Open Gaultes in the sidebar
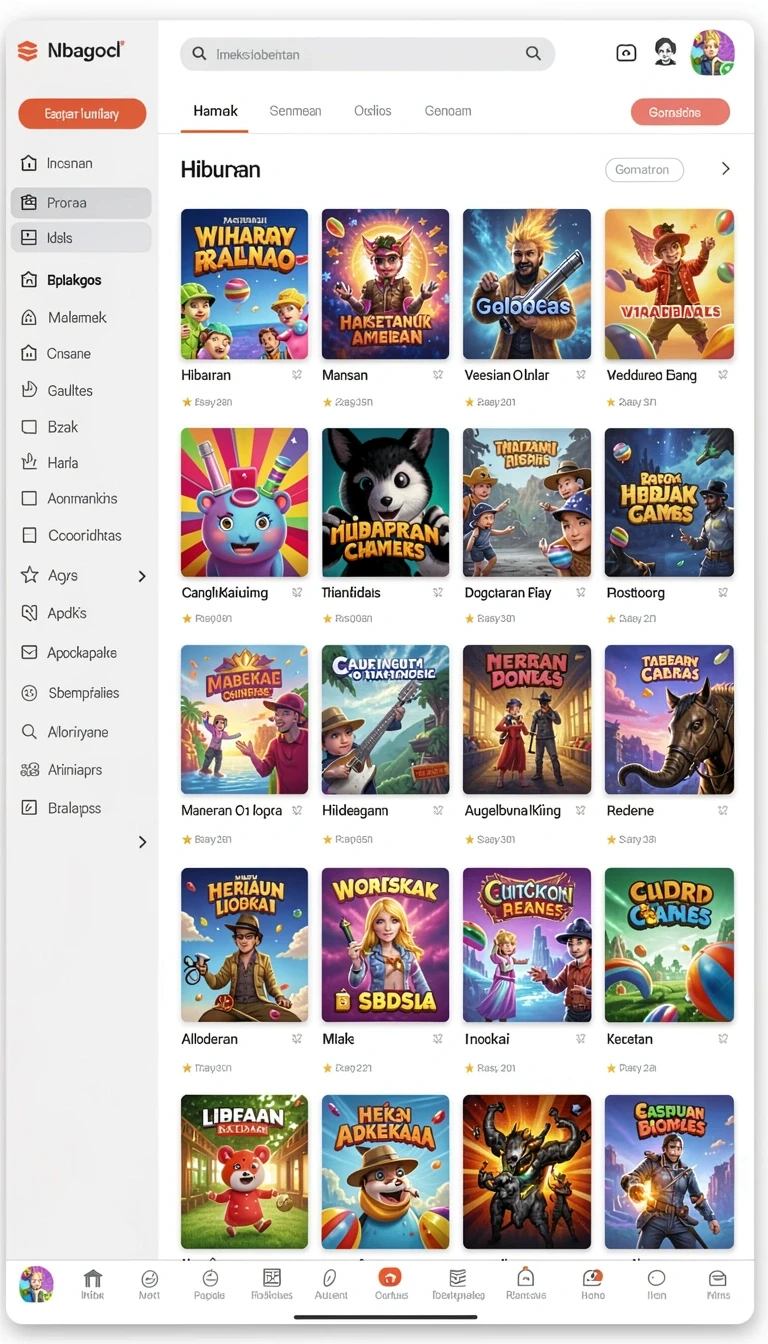Viewport: 768px width, 1344px height. click(x=70, y=390)
